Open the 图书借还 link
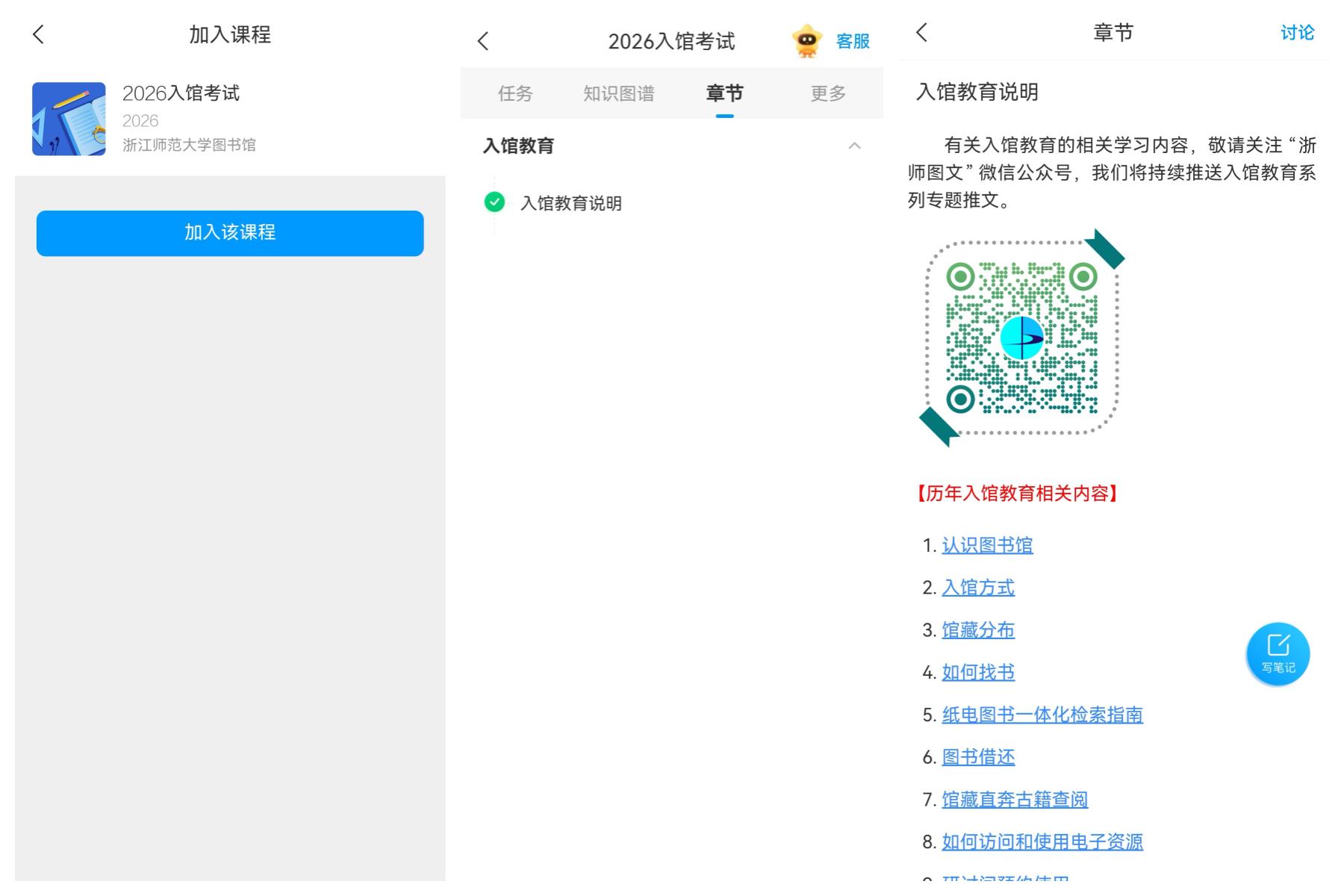 [x=978, y=757]
